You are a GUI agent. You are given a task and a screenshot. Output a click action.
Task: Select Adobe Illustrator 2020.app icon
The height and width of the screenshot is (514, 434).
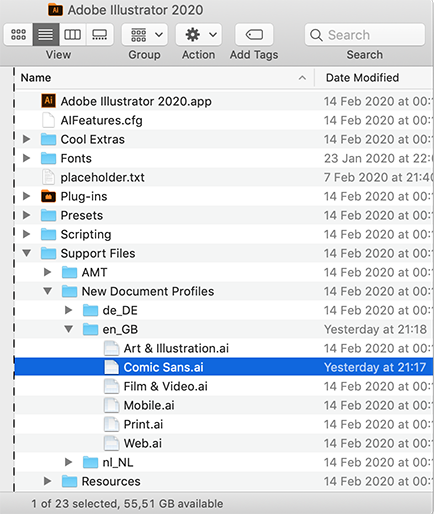click(48, 101)
